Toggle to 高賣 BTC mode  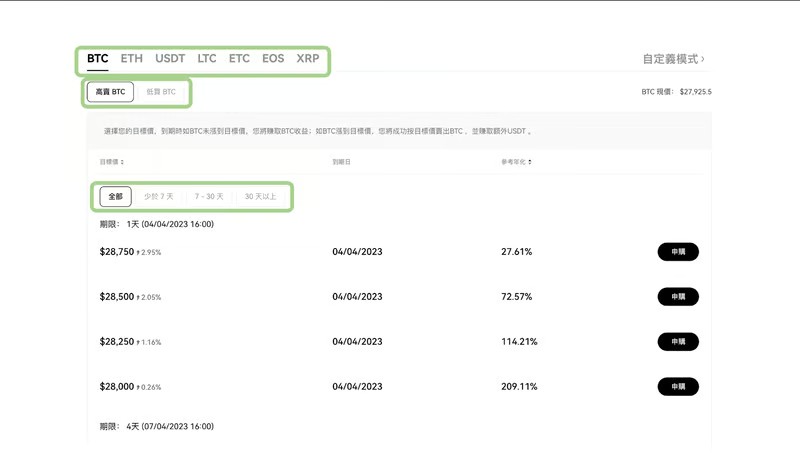110,92
